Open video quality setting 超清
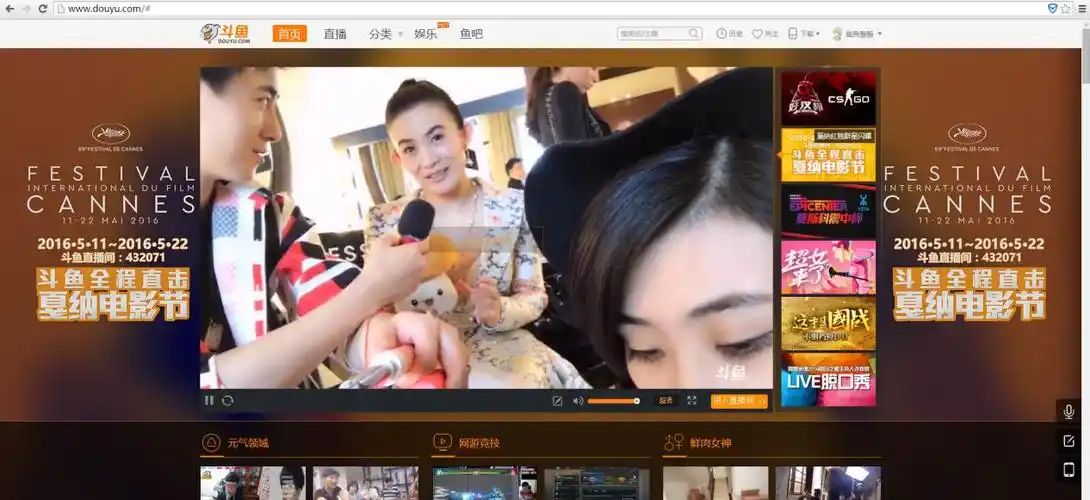 tap(666, 401)
